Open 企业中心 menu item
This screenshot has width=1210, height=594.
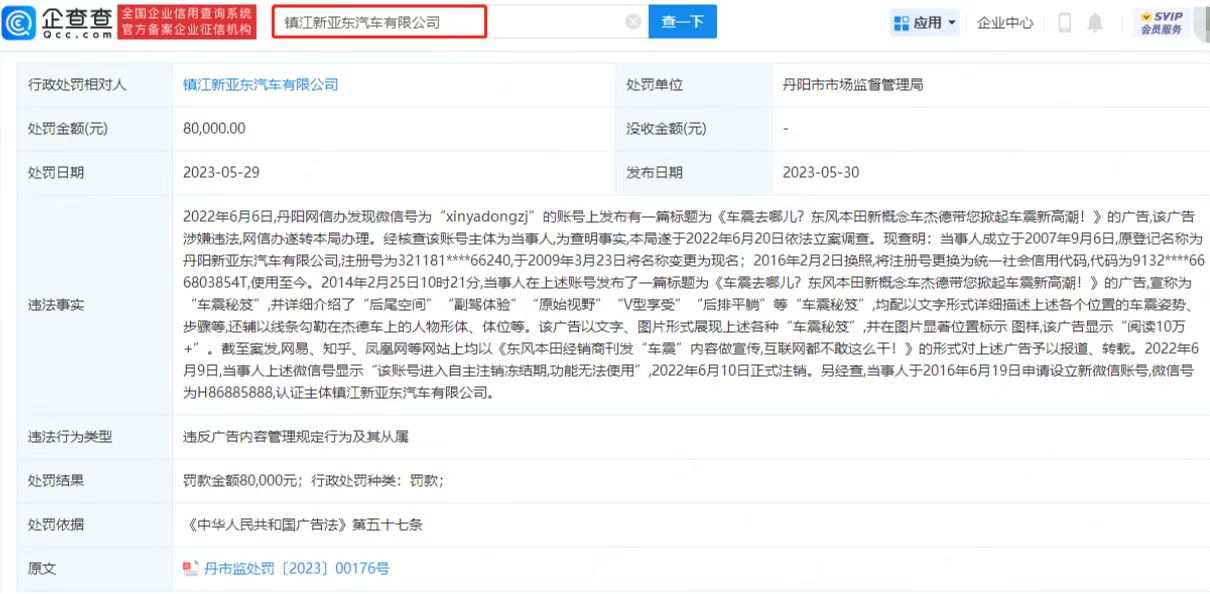pyautogui.click(x=1005, y=22)
